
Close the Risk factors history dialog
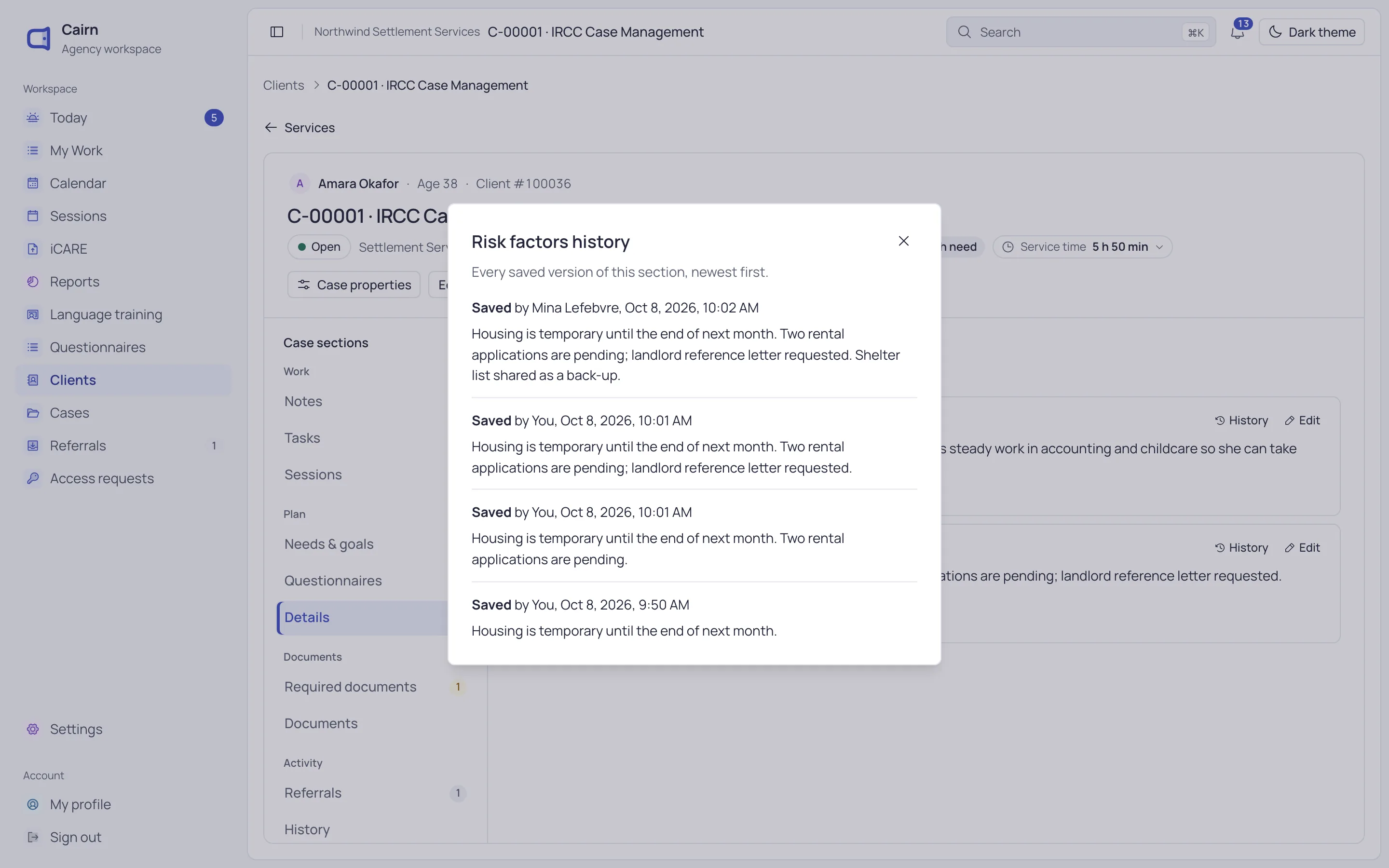tap(903, 241)
